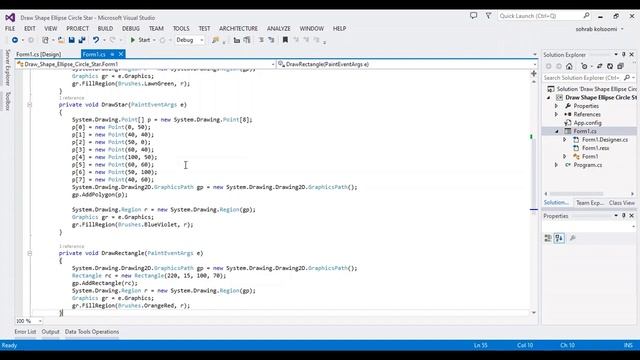Click the Navigate Backward toolbar icon
The height and width of the screenshot is (360, 640).
(x=15, y=40)
